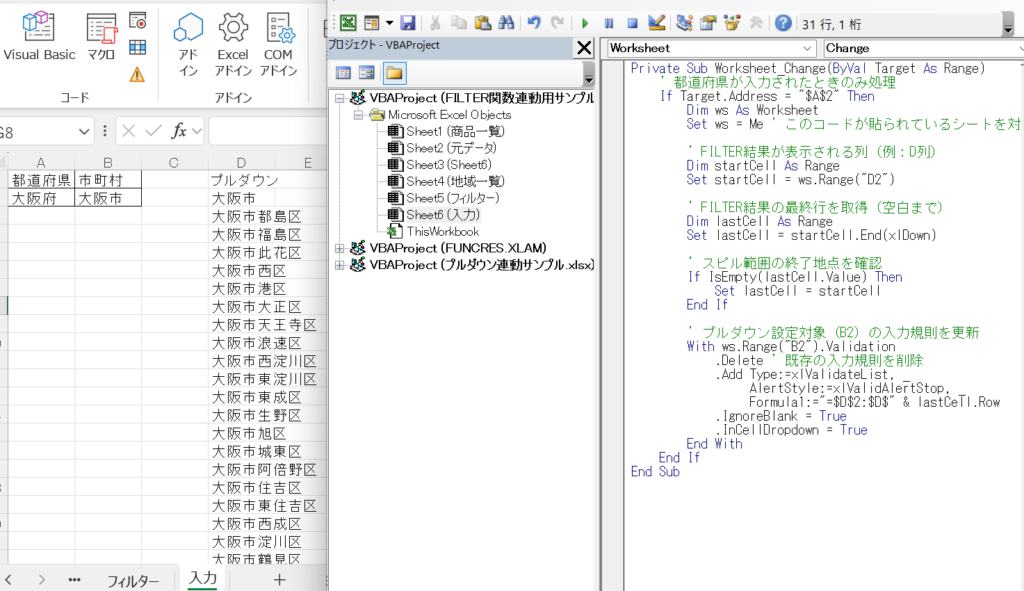Insert a UserForm from the toolbar
Screen dimensions: 1024x591
[372, 24]
